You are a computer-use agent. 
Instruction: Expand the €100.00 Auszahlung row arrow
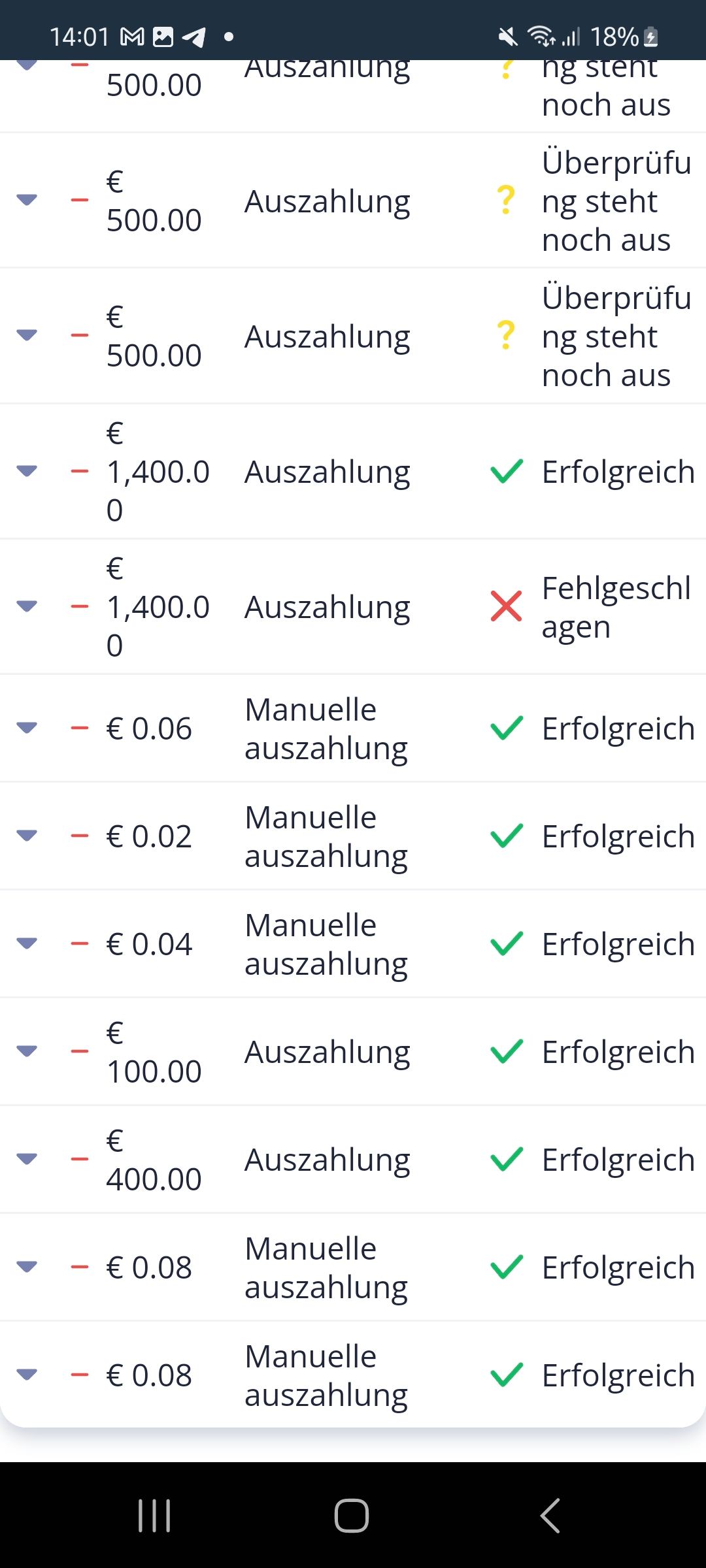(x=27, y=1051)
